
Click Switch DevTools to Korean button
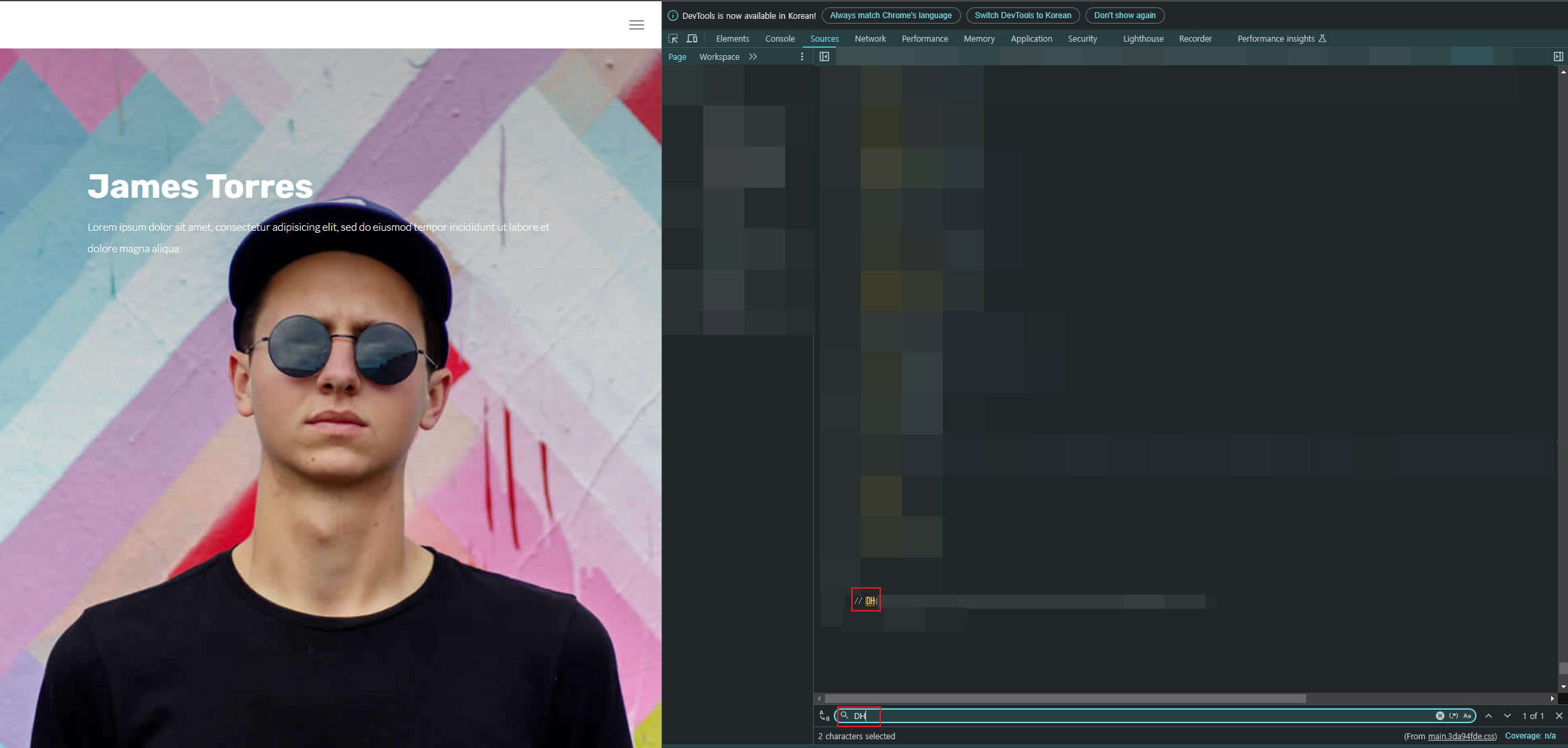[x=1022, y=15]
